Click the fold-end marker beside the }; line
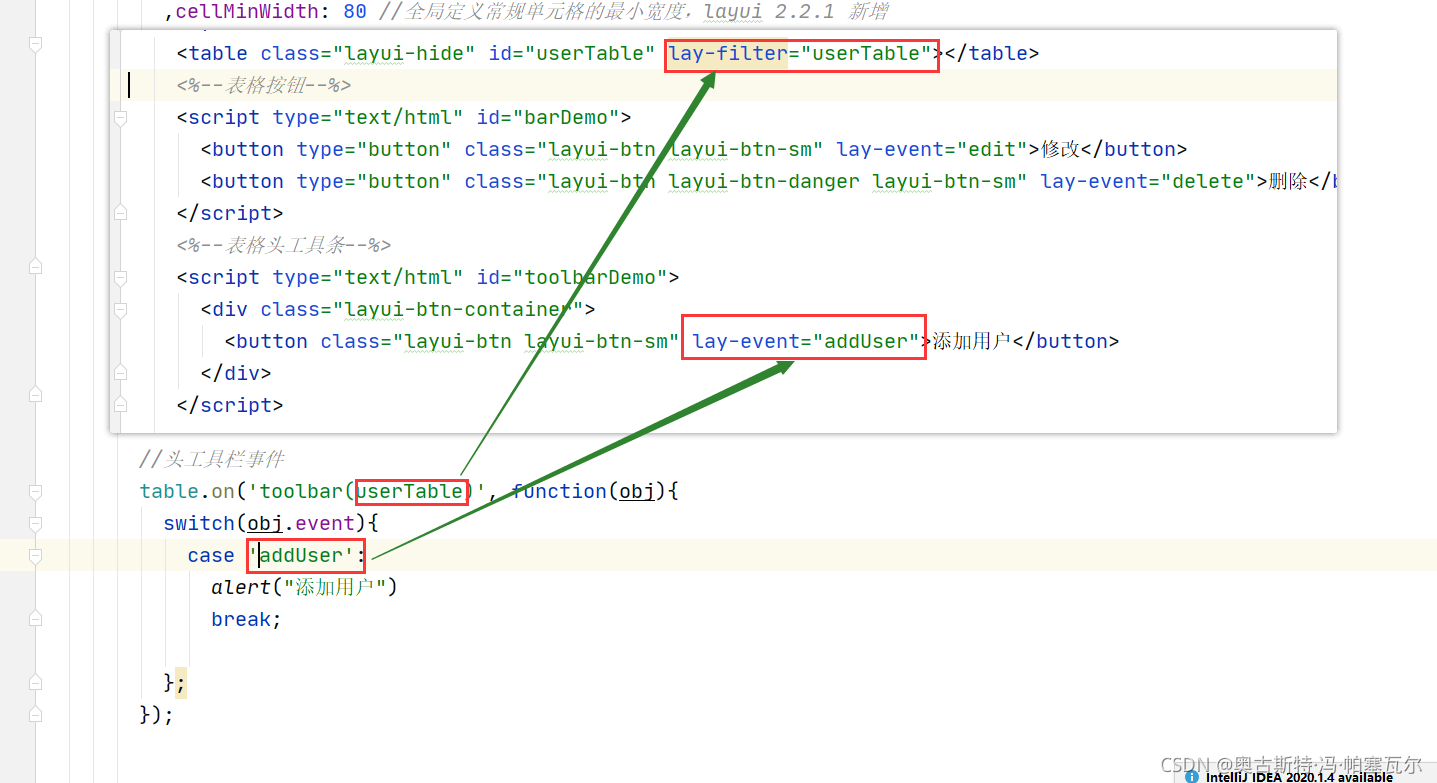Screen dimensions: 1437x783 pos(36,682)
